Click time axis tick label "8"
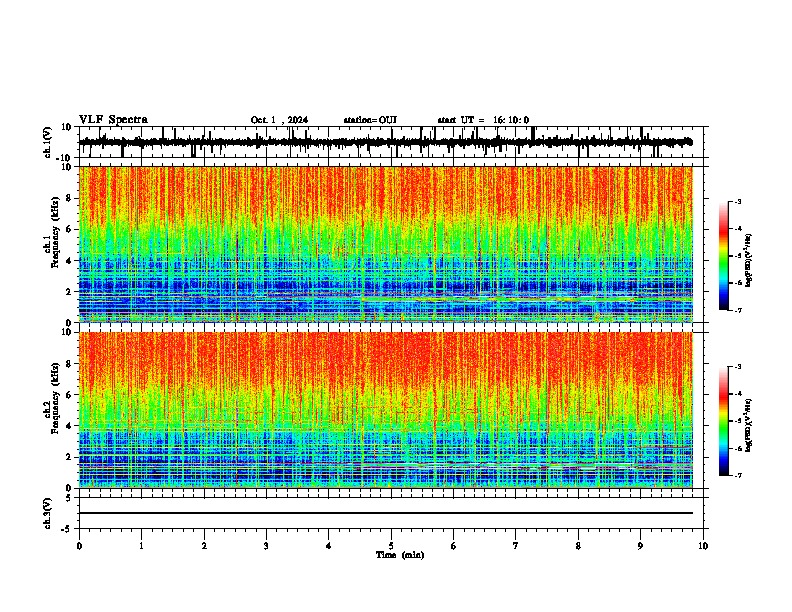Image resolution: width=792 pixels, height=612 pixels. (x=578, y=546)
